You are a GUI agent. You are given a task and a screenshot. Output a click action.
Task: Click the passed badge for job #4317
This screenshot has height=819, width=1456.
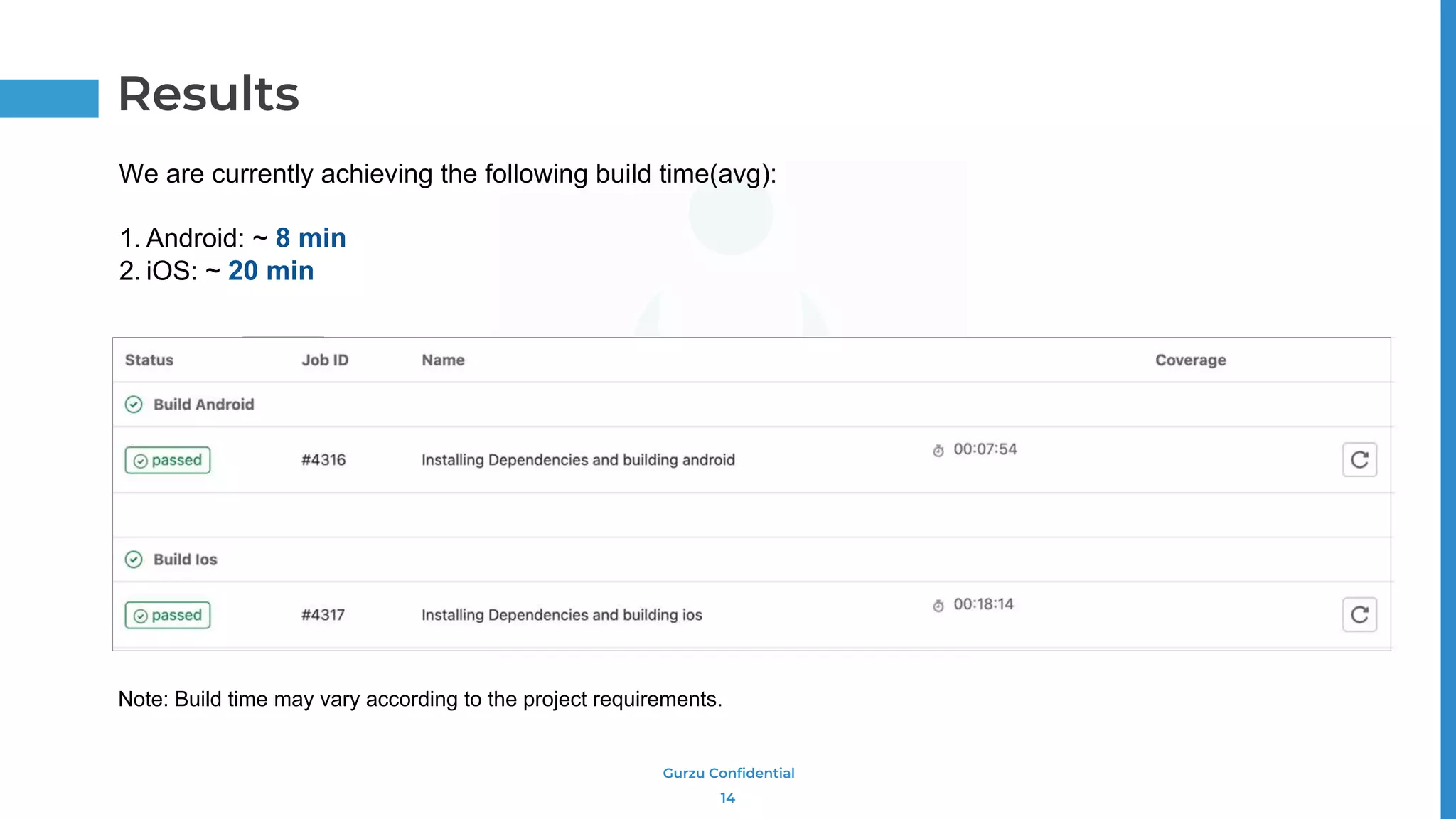168,615
